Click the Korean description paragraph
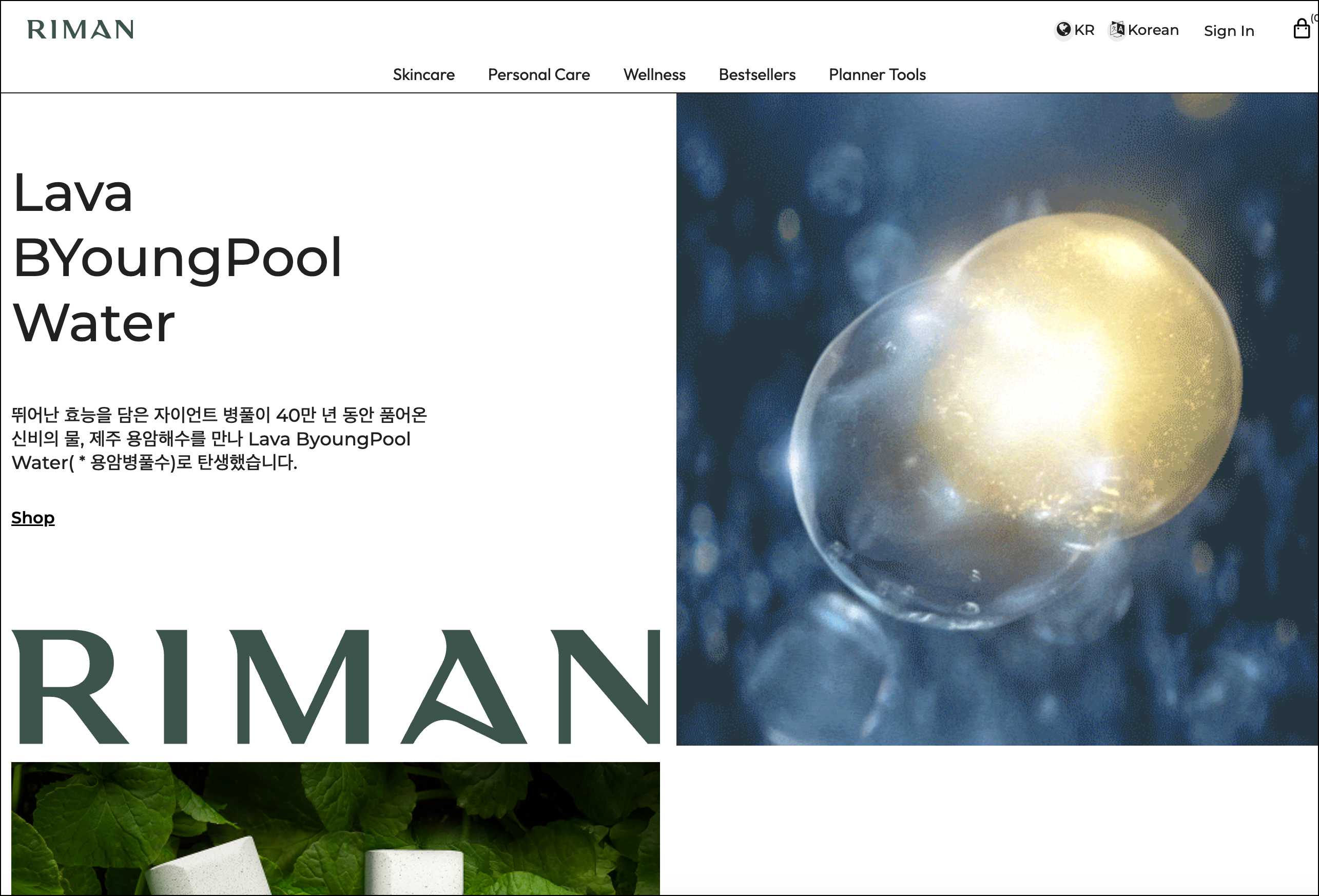The height and width of the screenshot is (896, 1319). point(219,438)
